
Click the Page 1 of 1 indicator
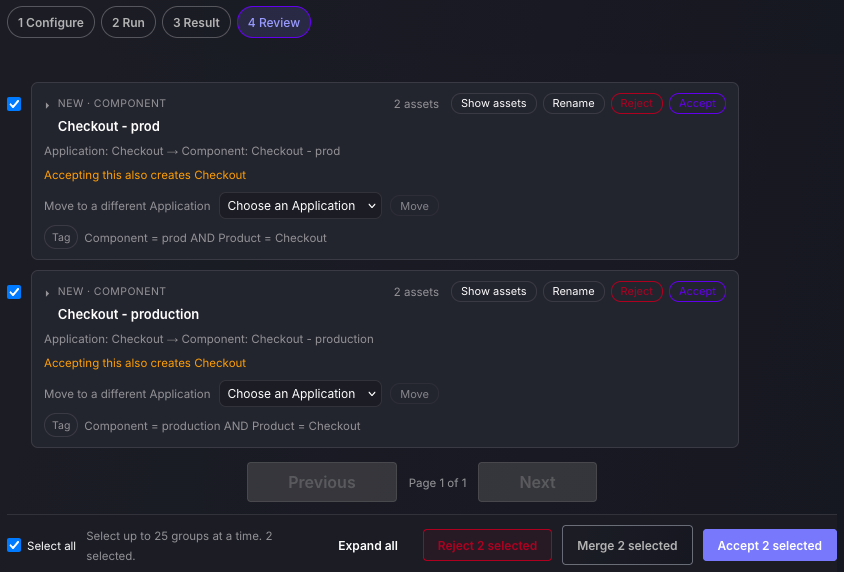(x=438, y=483)
